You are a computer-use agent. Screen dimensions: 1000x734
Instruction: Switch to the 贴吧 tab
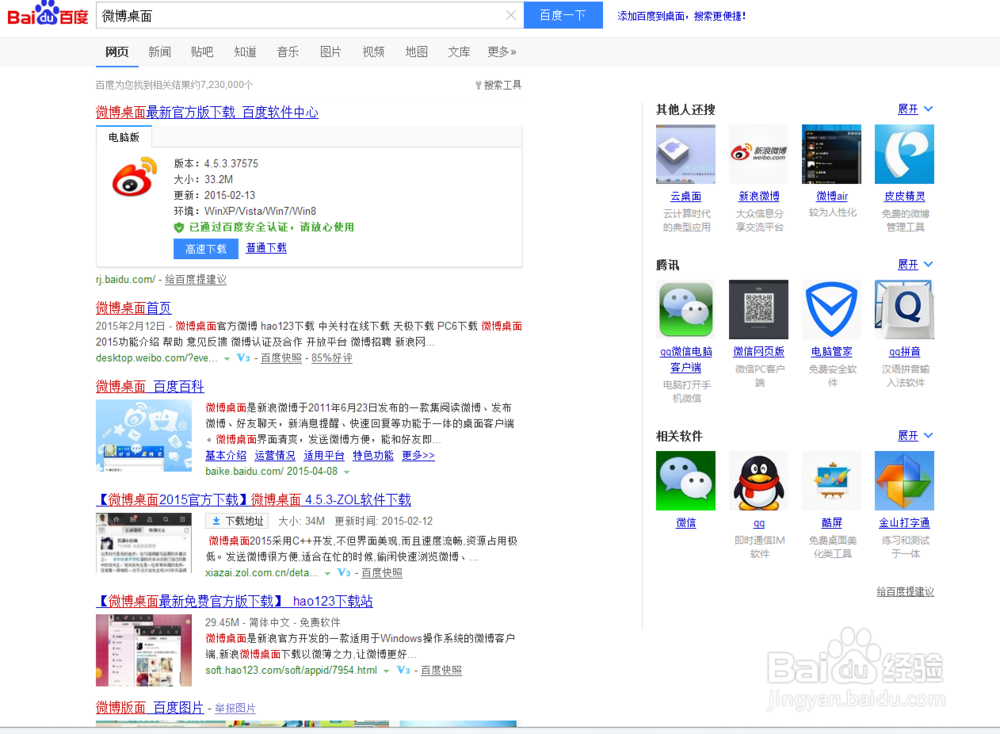[x=202, y=52]
